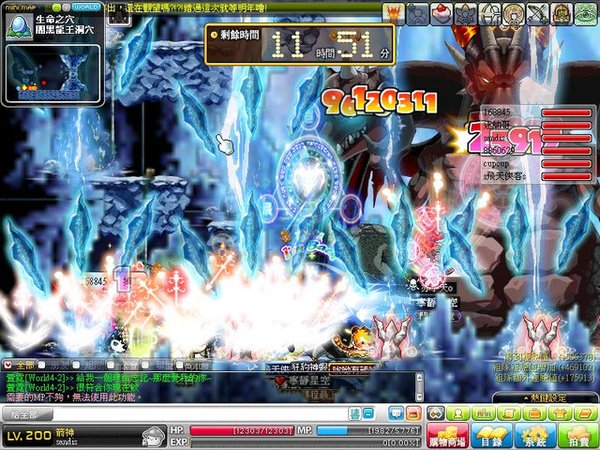600x450 pixels.
Task: Open the character info shortcut icon
Action: coord(458,413)
